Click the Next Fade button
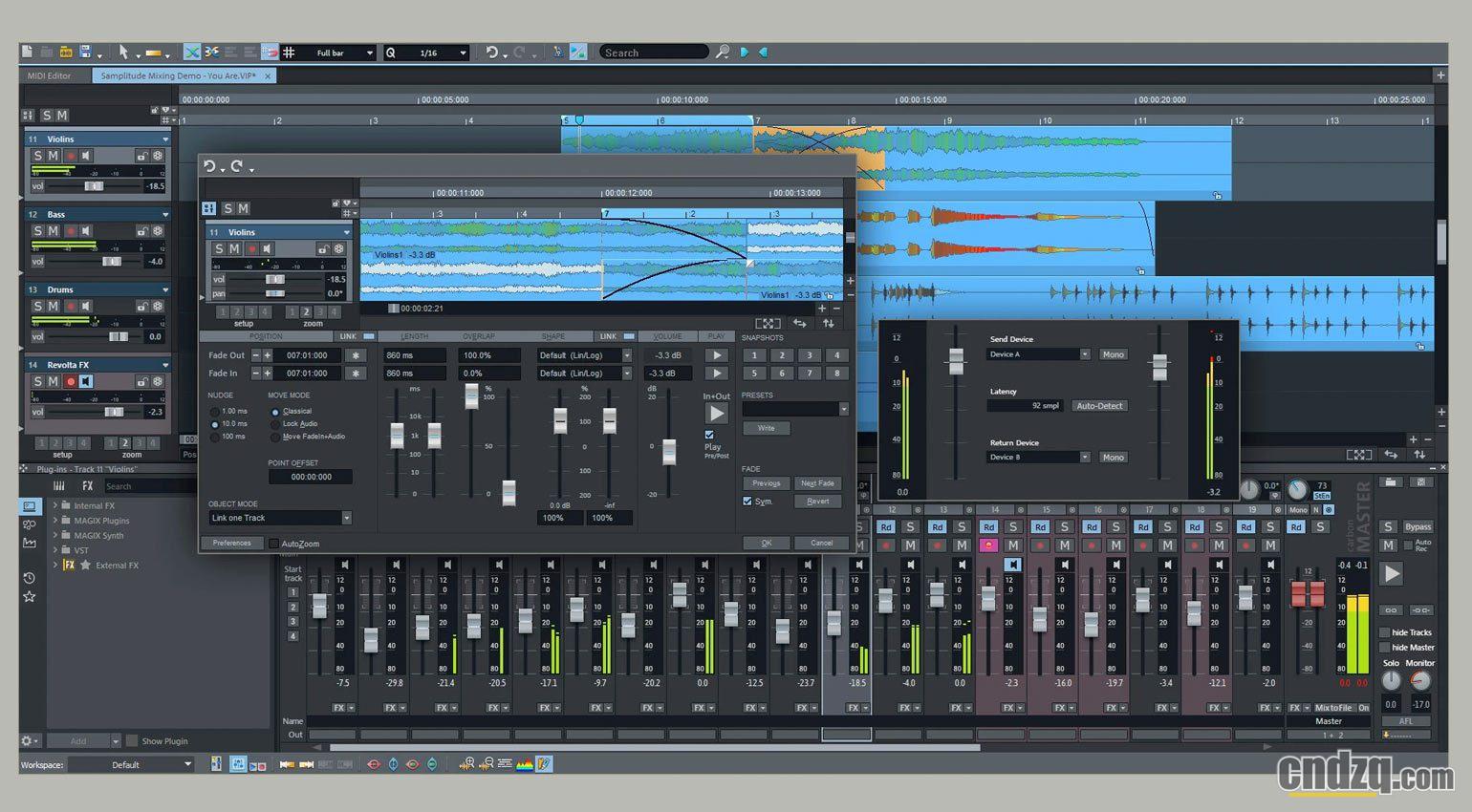The image size is (1472, 812). (818, 483)
